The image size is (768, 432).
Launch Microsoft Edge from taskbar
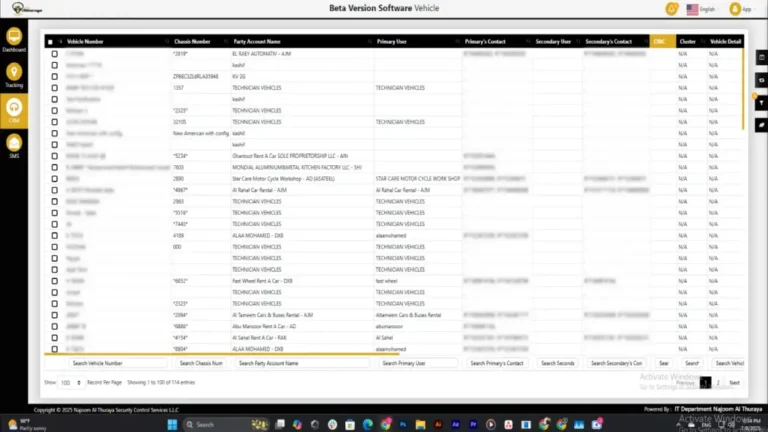[x=367, y=425]
